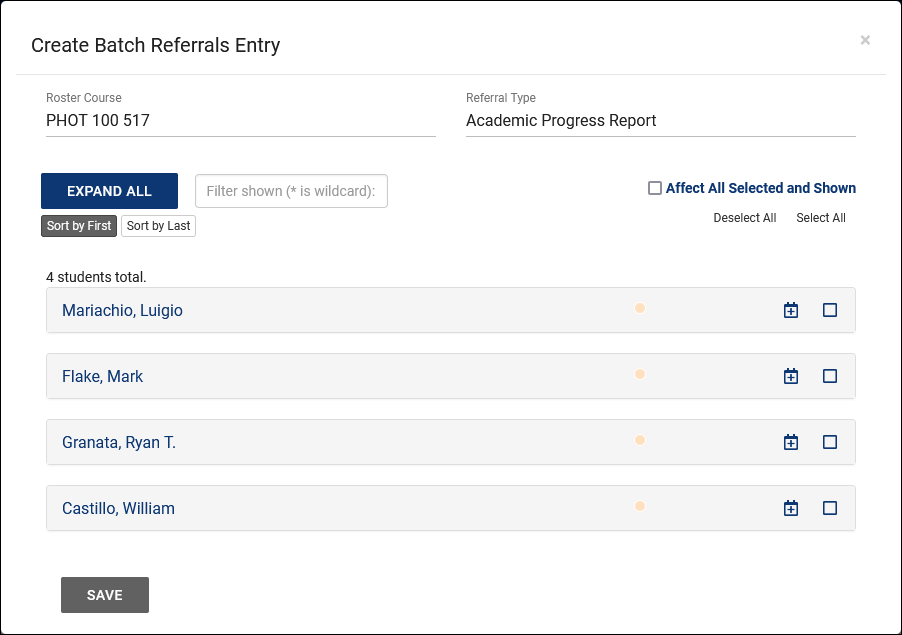Enable Affect All Selected and Shown
This screenshot has width=902, height=635.
tap(655, 188)
